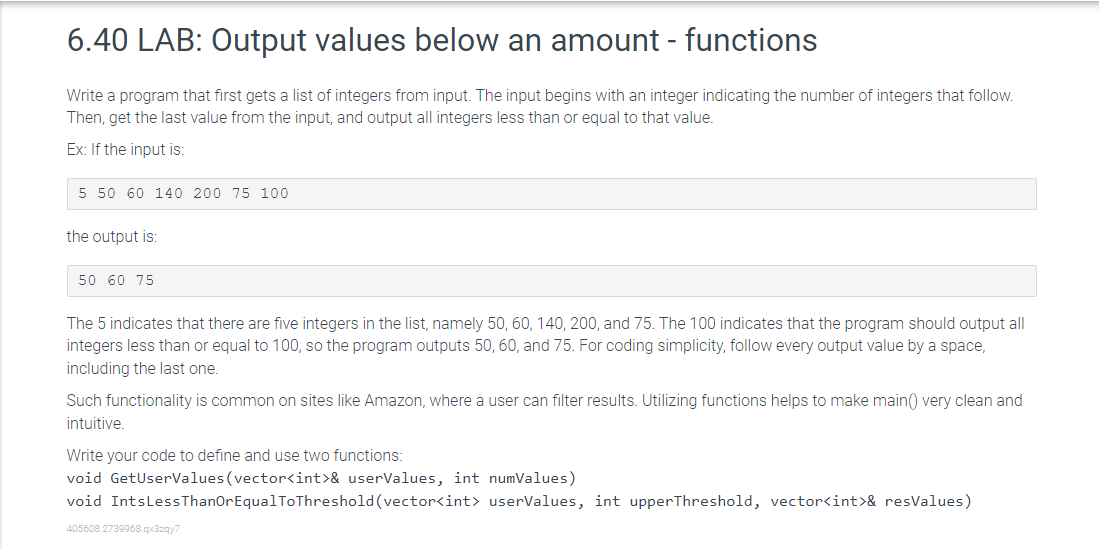1099x549 pixels.
Task: Click '6.40 LAB' at the title start
Action: coord(130,40)
